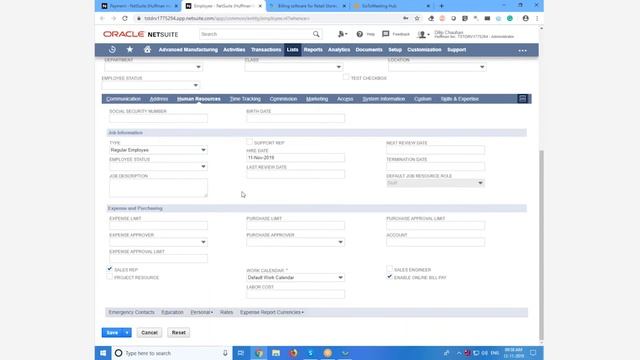Screen dimensions: 640x360
Task: Open a new browser tab
Action: [x=441, y=6]
